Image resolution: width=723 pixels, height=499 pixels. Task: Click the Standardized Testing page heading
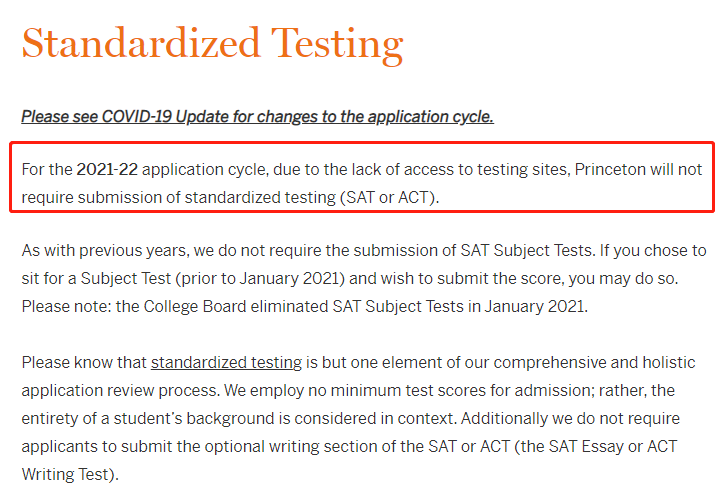pos(213,44)
